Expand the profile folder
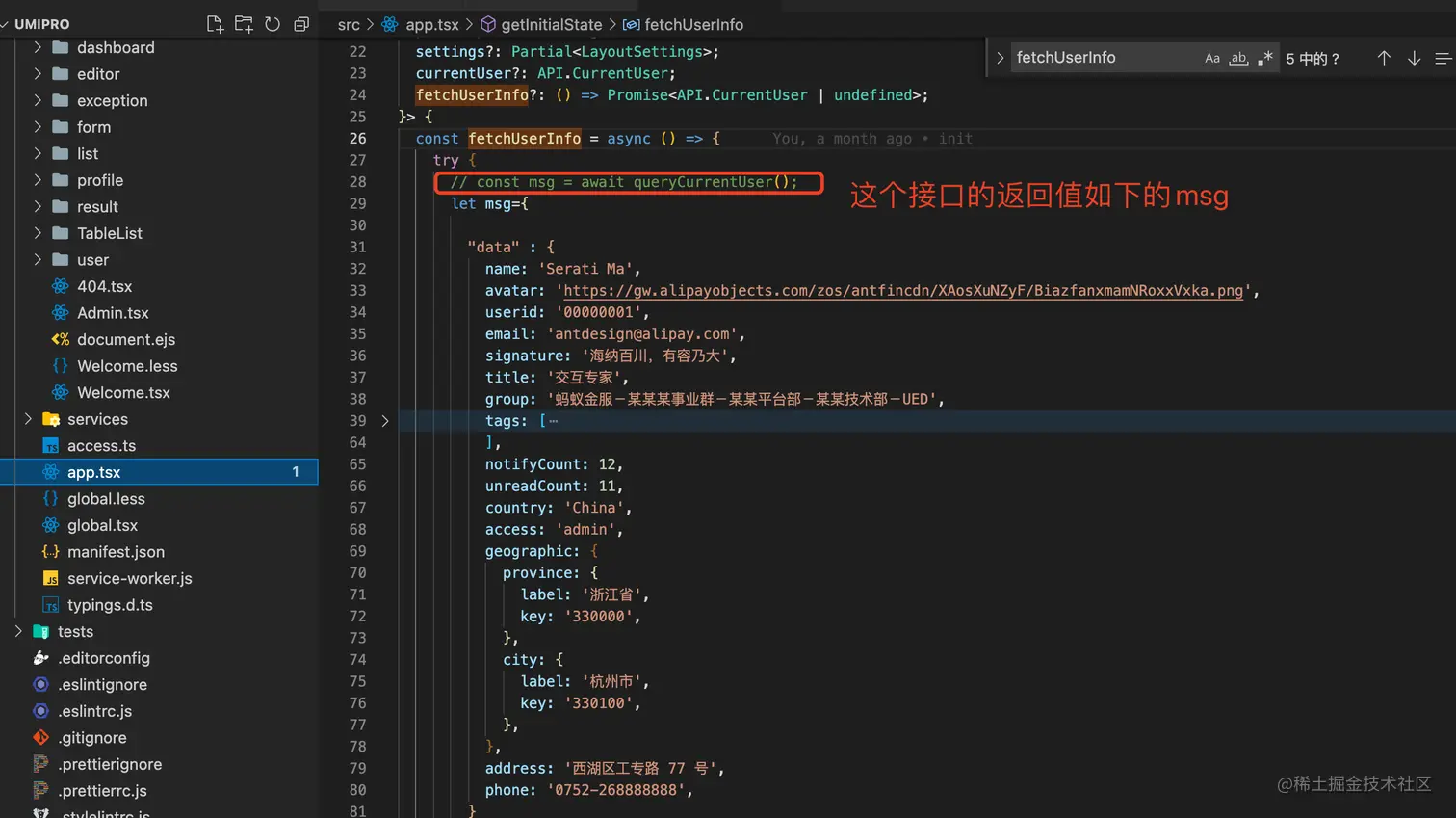This screenshot has width=1456, height=818. pyautogui.click(x=38, y=180)
